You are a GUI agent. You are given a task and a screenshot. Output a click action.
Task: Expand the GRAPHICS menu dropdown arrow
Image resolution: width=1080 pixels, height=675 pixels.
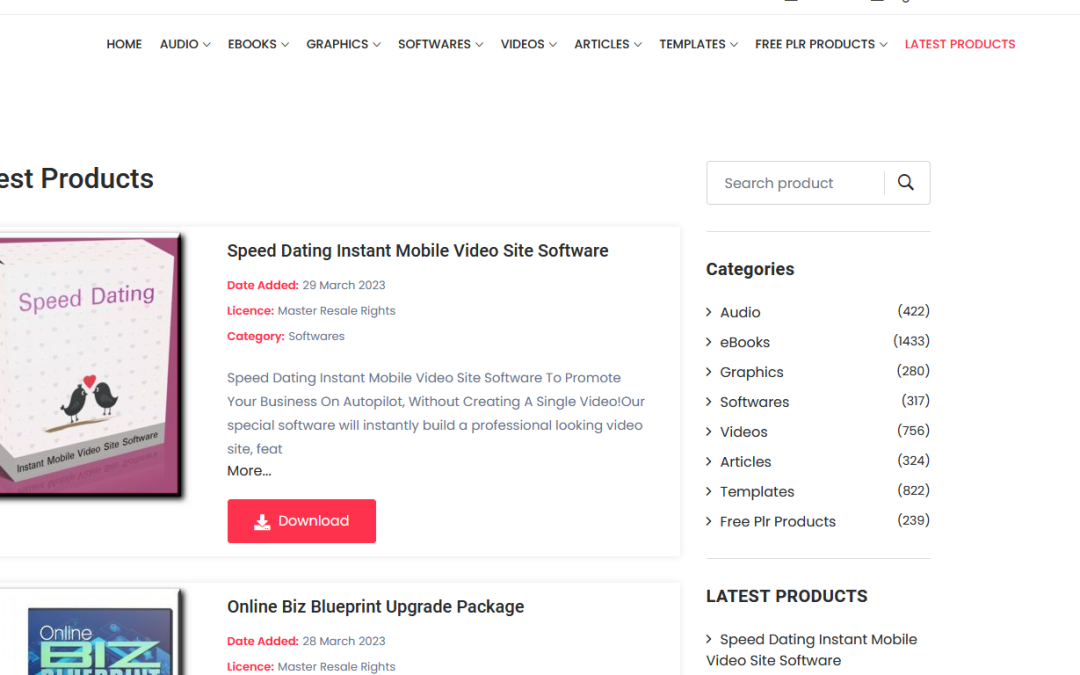click(377, 45)
